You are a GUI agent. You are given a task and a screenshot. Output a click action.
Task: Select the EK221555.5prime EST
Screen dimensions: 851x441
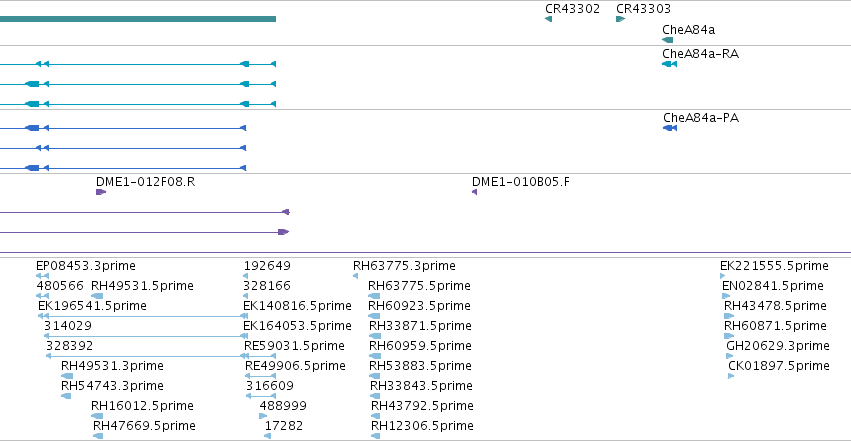(x=722, y=276)
